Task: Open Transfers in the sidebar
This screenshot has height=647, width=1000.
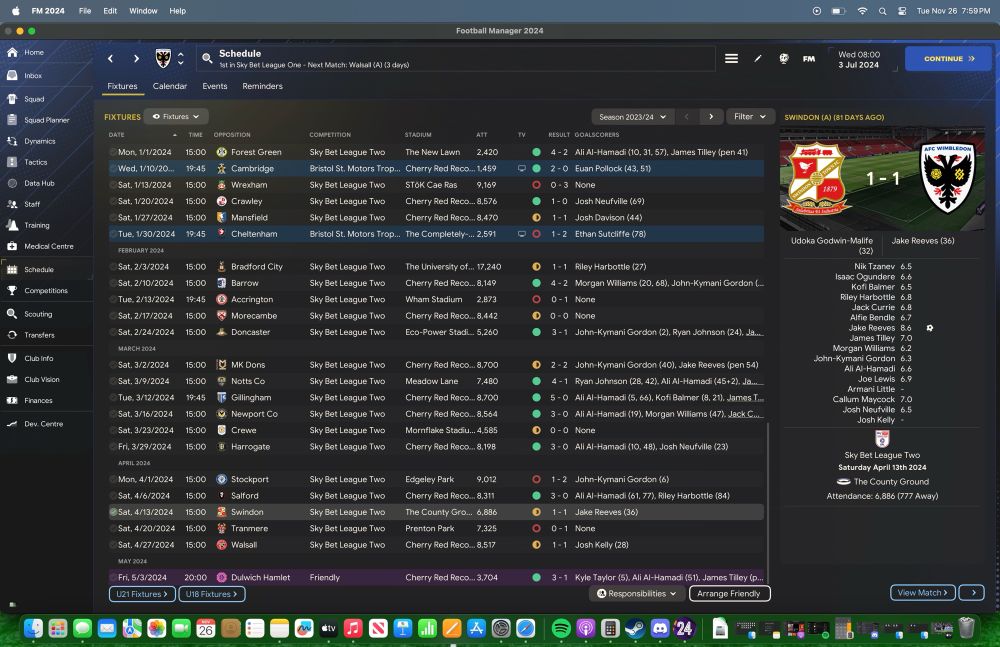Action: pyautogui.click(x=39, y=335)
